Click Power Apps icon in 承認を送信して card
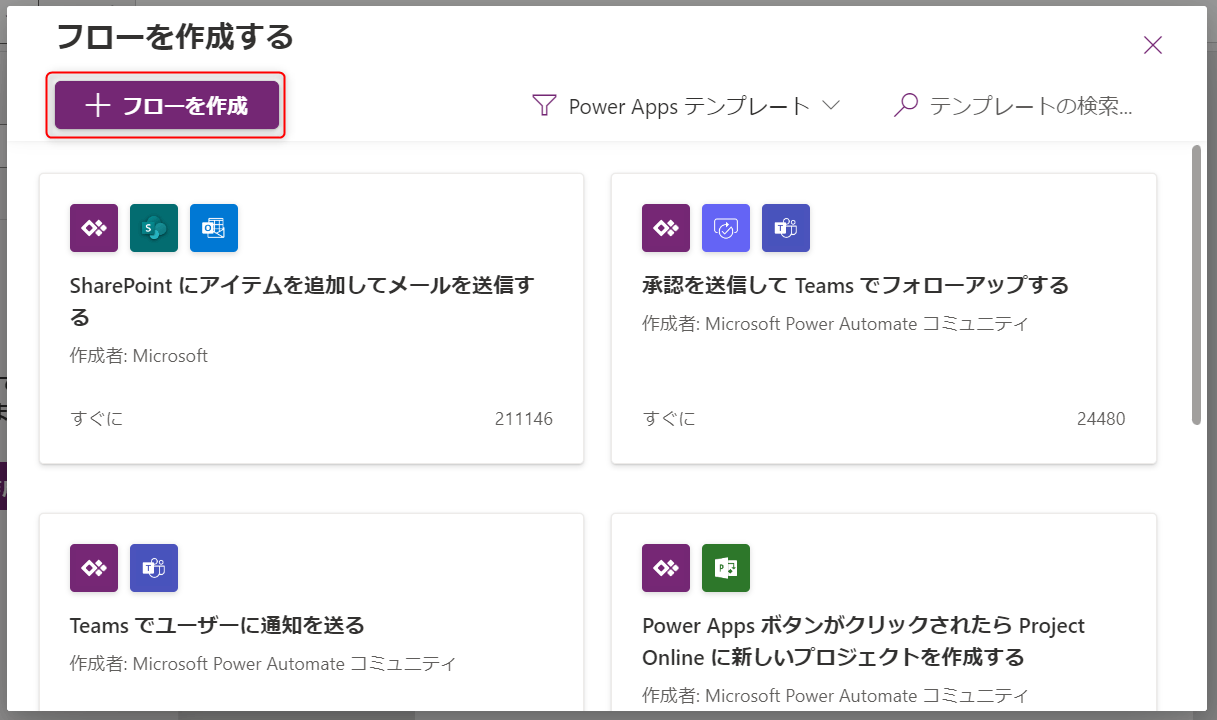 pos(666,228)
